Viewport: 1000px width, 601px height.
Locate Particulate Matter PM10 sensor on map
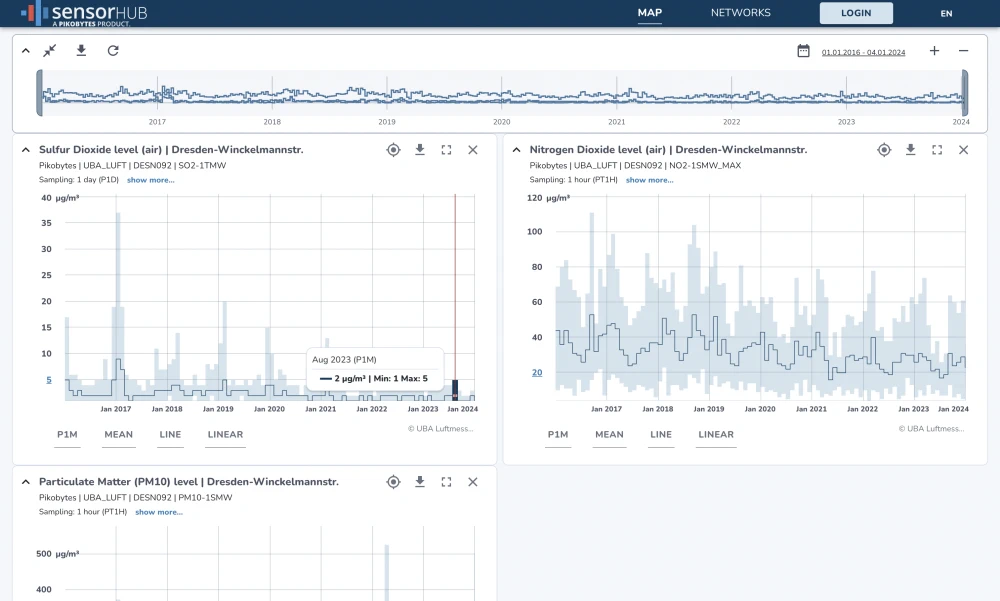[x=393, y=482]
